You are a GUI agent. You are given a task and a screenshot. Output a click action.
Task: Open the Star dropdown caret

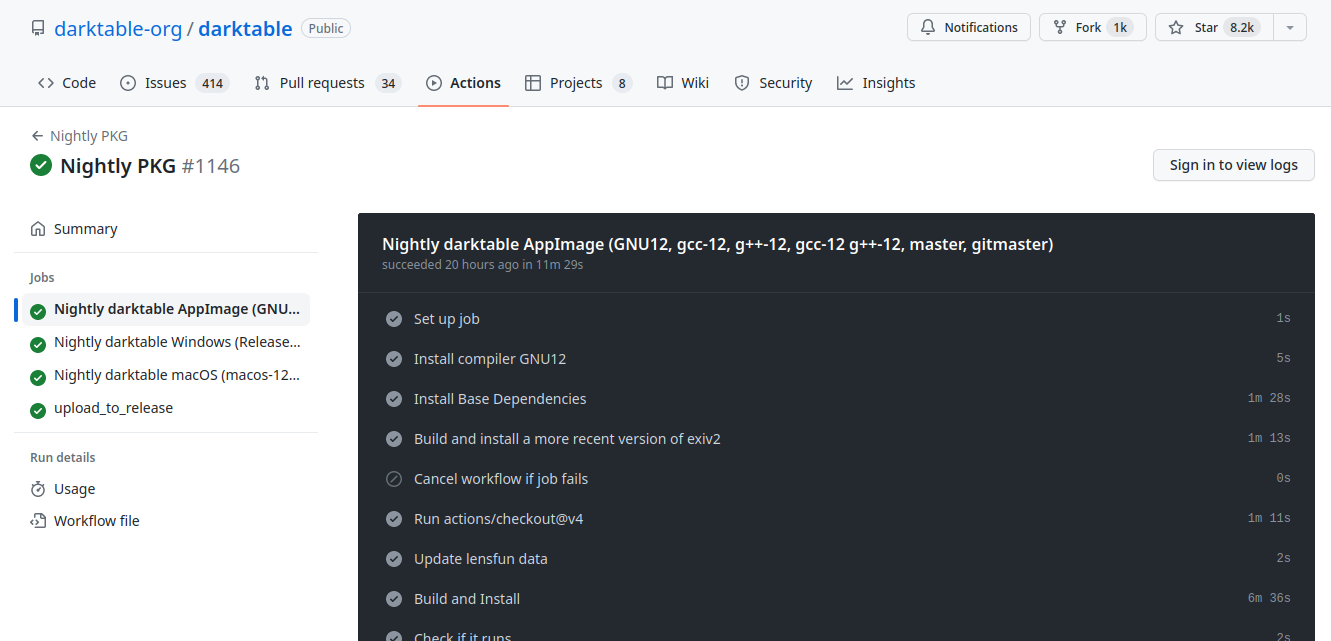click(x=1290, y=27)
